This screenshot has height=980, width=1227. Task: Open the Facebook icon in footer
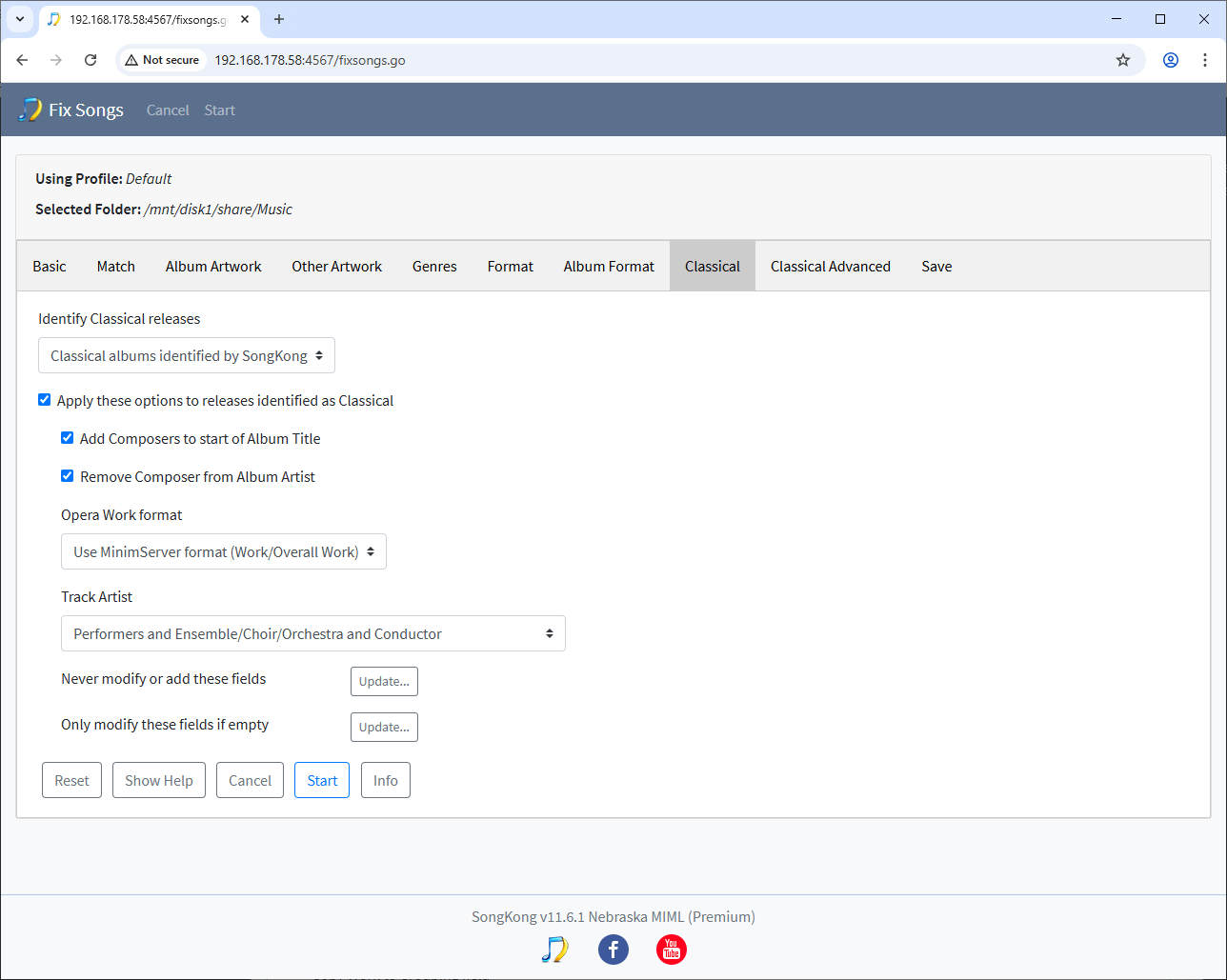[613, 950]
